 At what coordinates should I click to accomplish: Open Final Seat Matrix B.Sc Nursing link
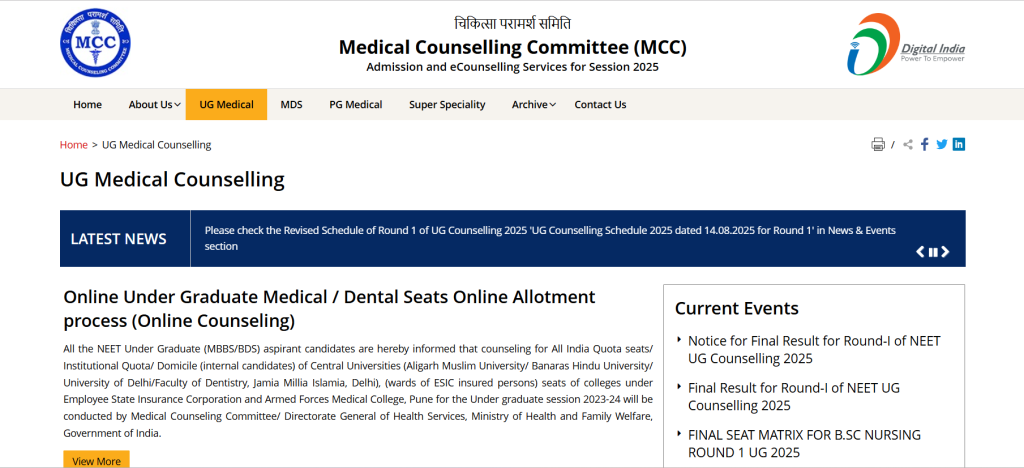pos(804,443)
